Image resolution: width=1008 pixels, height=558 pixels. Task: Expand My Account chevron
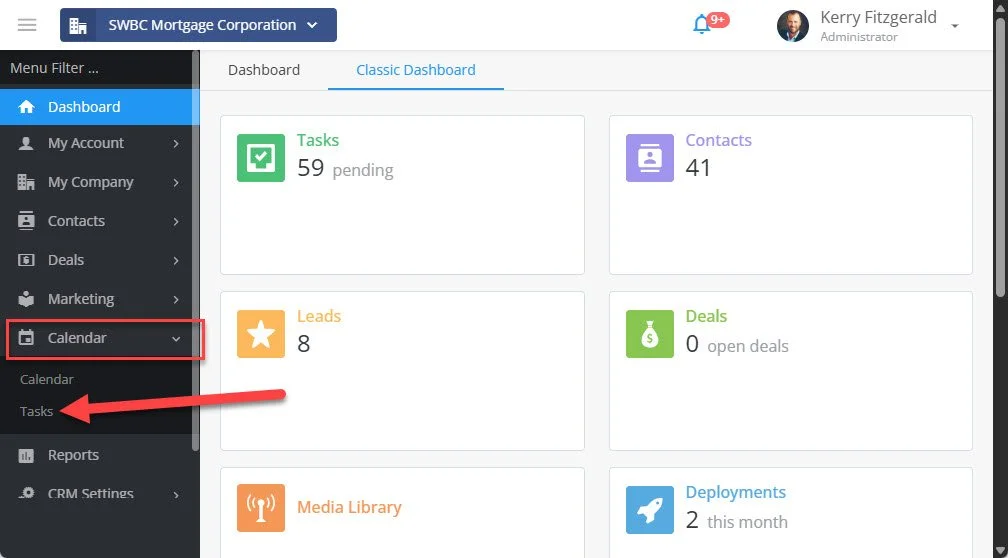coord(176,144)
